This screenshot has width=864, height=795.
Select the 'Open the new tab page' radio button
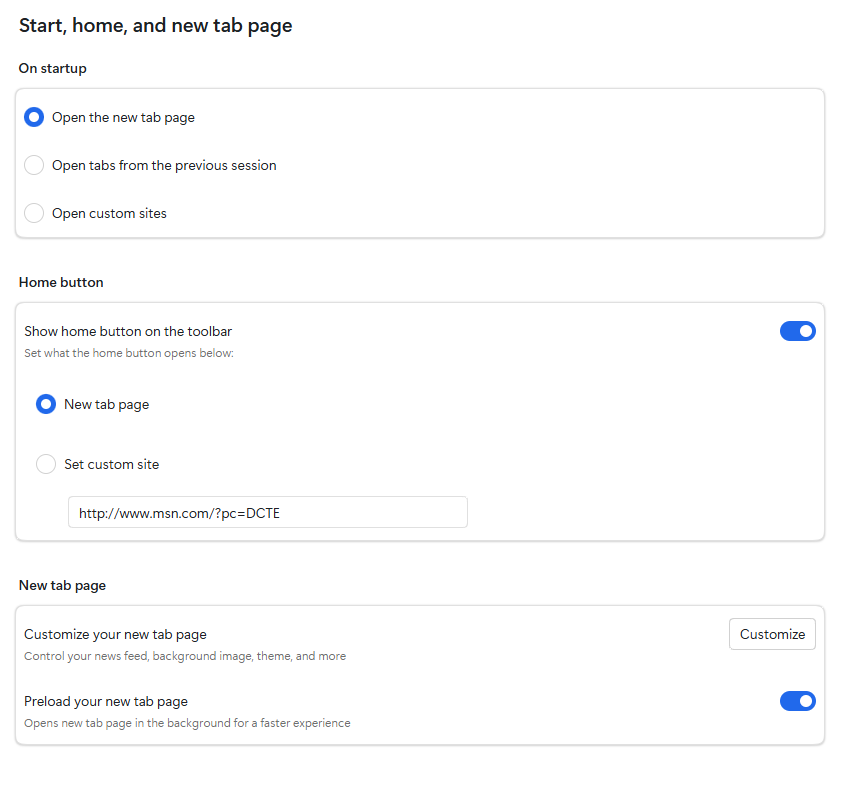point(34,117)
